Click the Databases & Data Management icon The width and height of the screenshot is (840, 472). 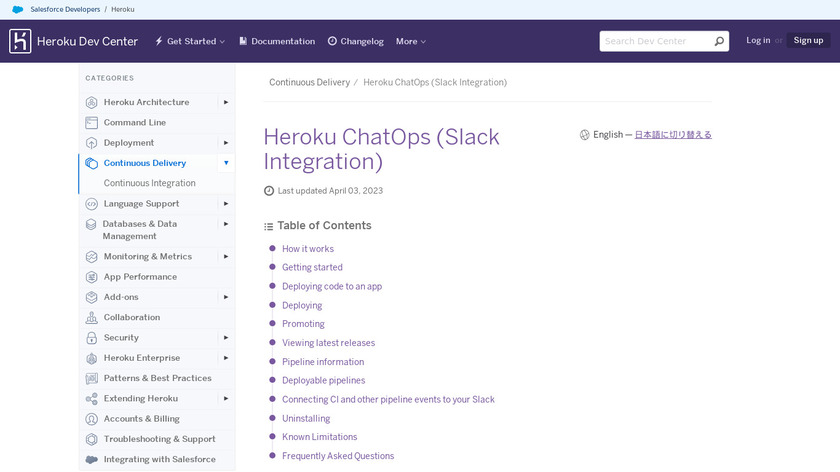(91, 224)
